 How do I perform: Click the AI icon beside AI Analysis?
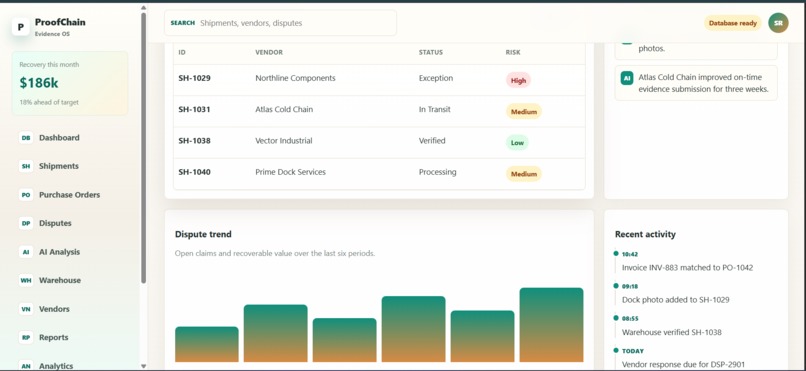(26, 252)
